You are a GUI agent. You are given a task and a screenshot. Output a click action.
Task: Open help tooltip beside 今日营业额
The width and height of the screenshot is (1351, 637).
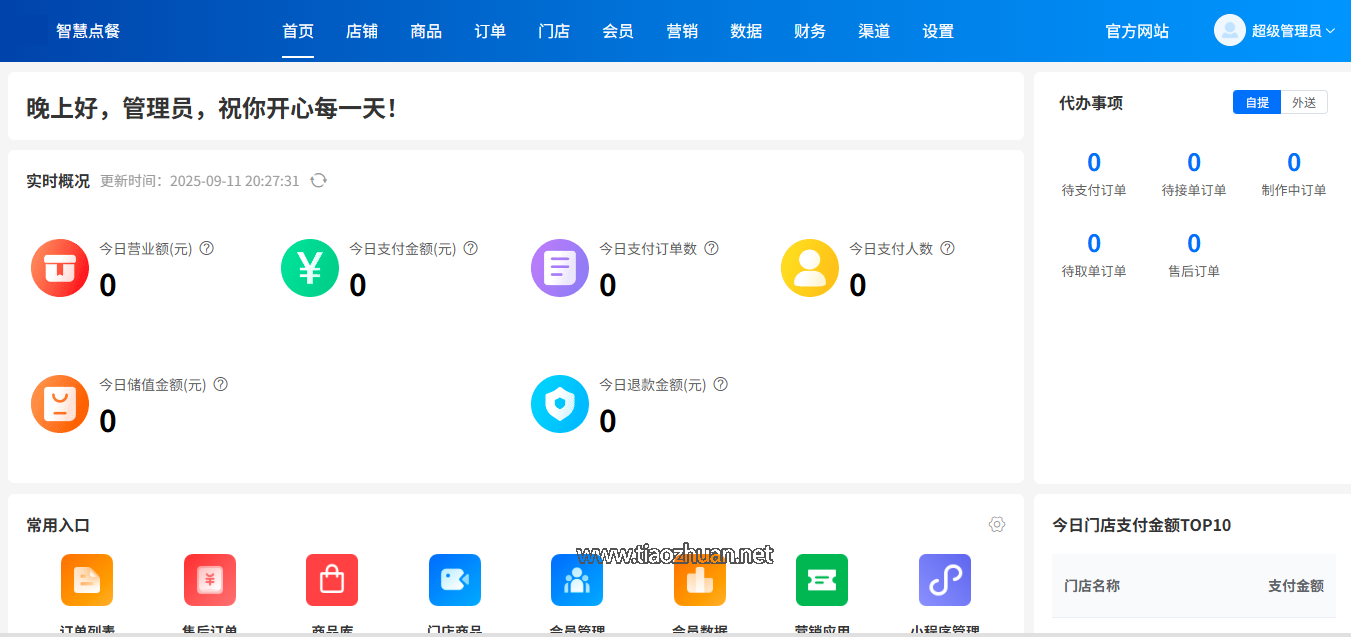(206, 248)
